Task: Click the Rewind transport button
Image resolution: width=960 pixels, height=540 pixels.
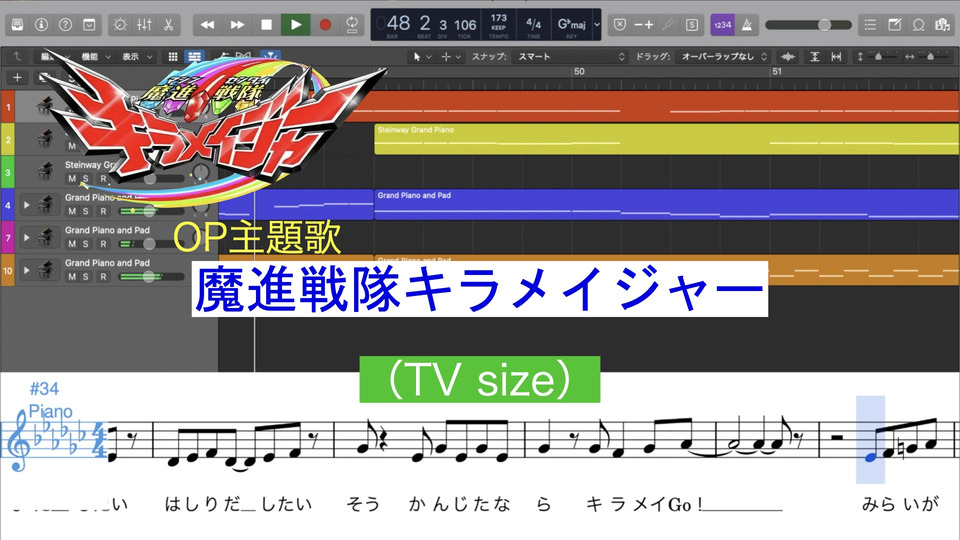Action: coord(208,24)
